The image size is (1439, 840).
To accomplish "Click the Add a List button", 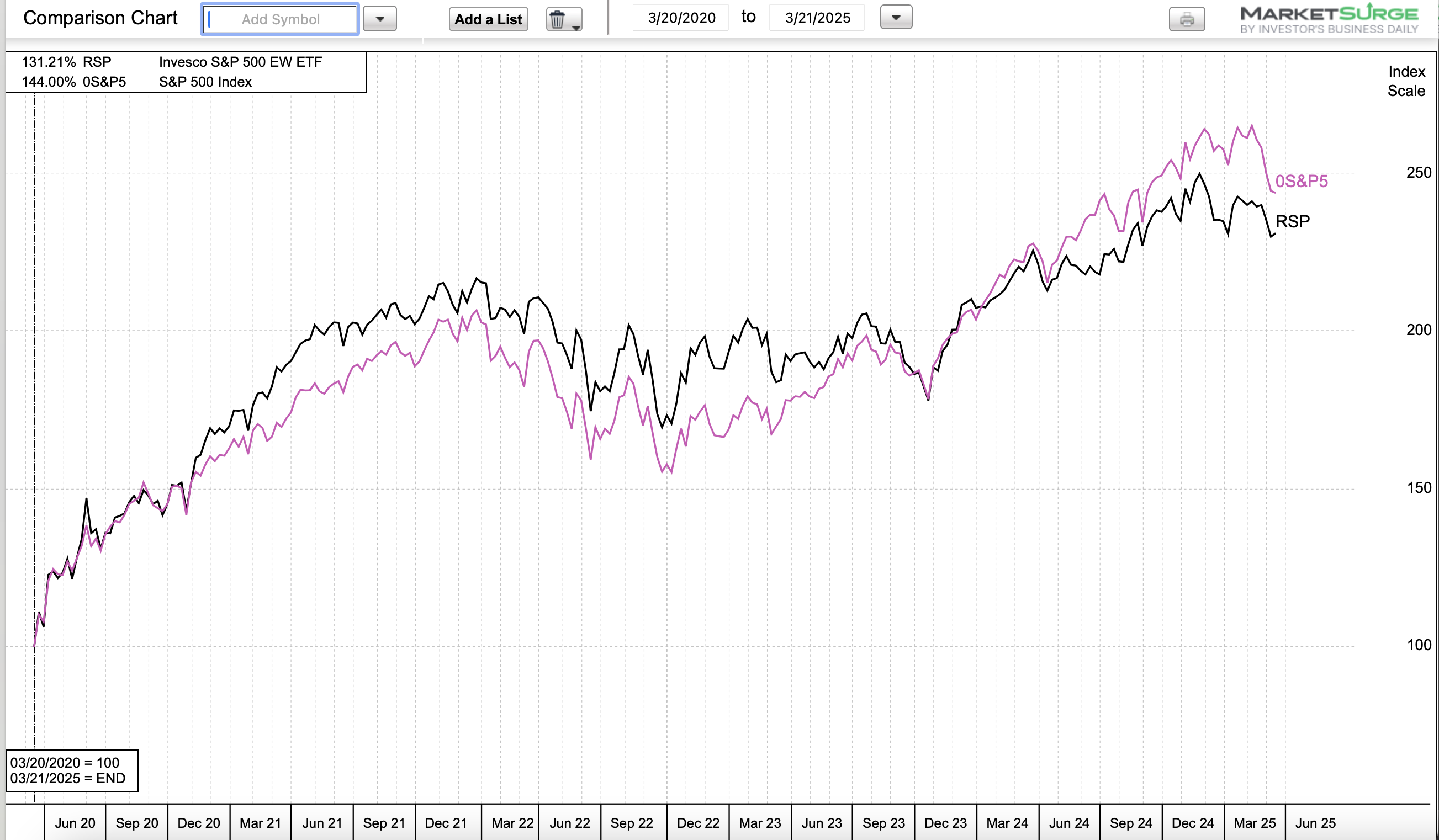I will pyautogui.click(x=488, y=19).
